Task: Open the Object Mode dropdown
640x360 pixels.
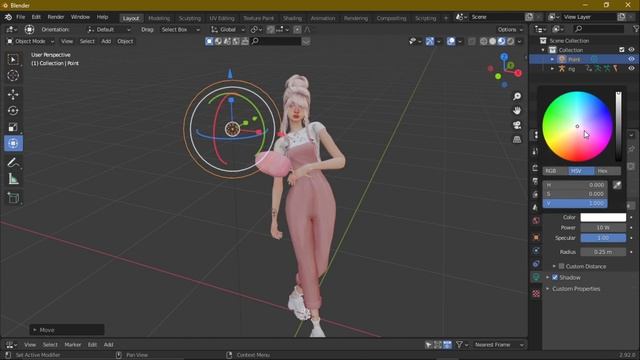Action: 30,41
